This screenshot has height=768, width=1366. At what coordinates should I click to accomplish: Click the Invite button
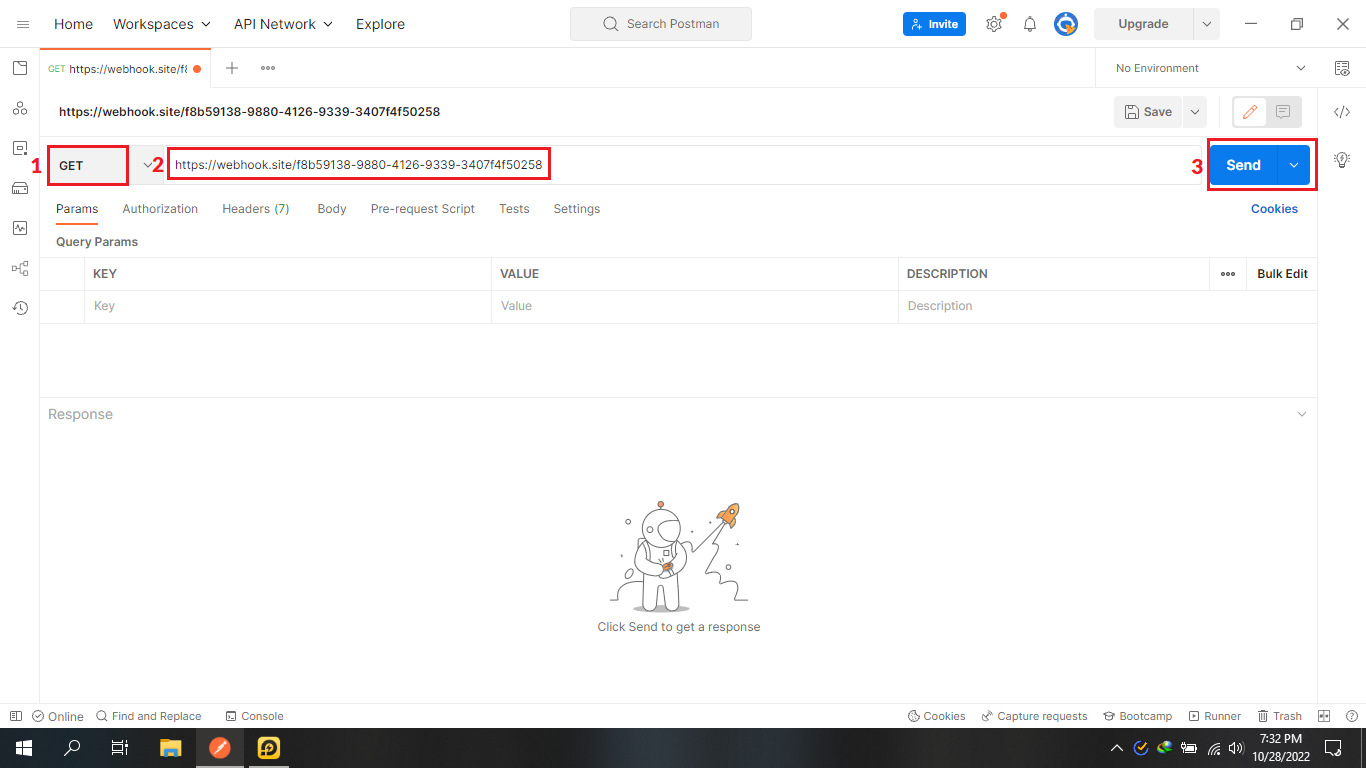coord(934,24)
